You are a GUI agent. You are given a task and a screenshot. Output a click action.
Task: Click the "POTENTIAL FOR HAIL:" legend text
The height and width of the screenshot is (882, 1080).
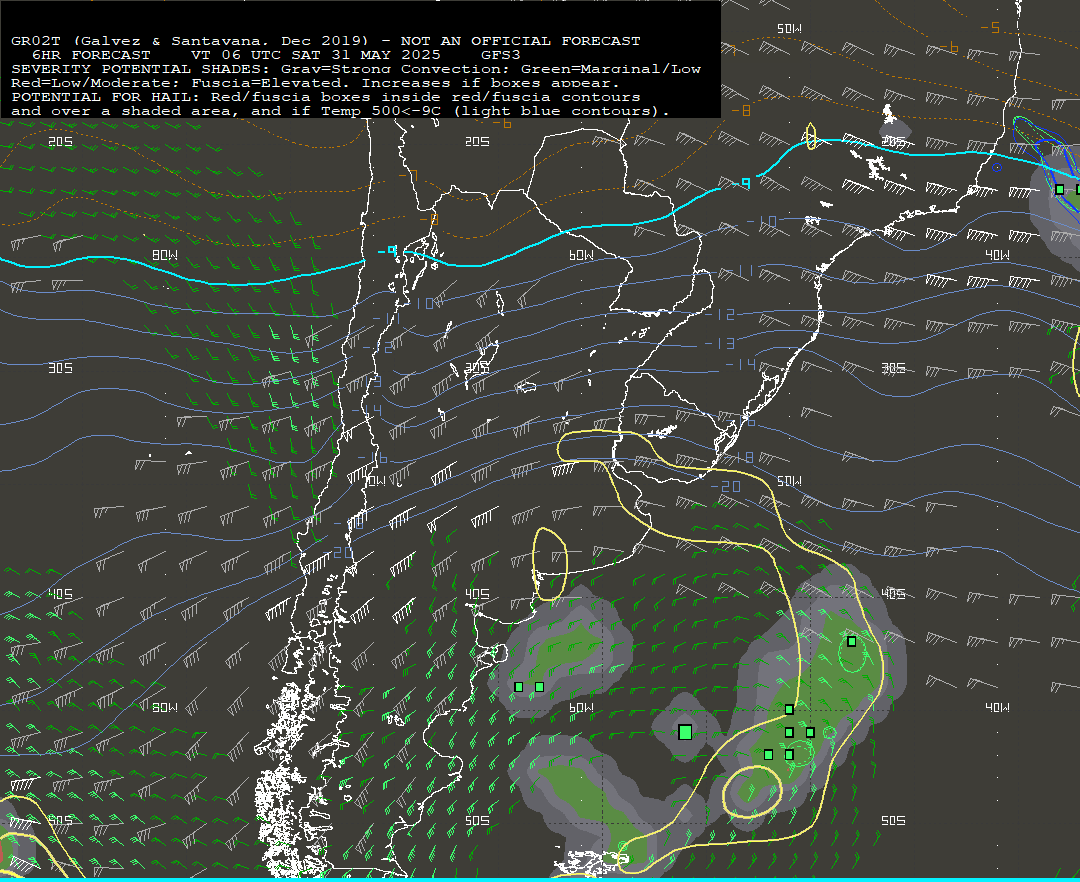(x=105, y=97)
